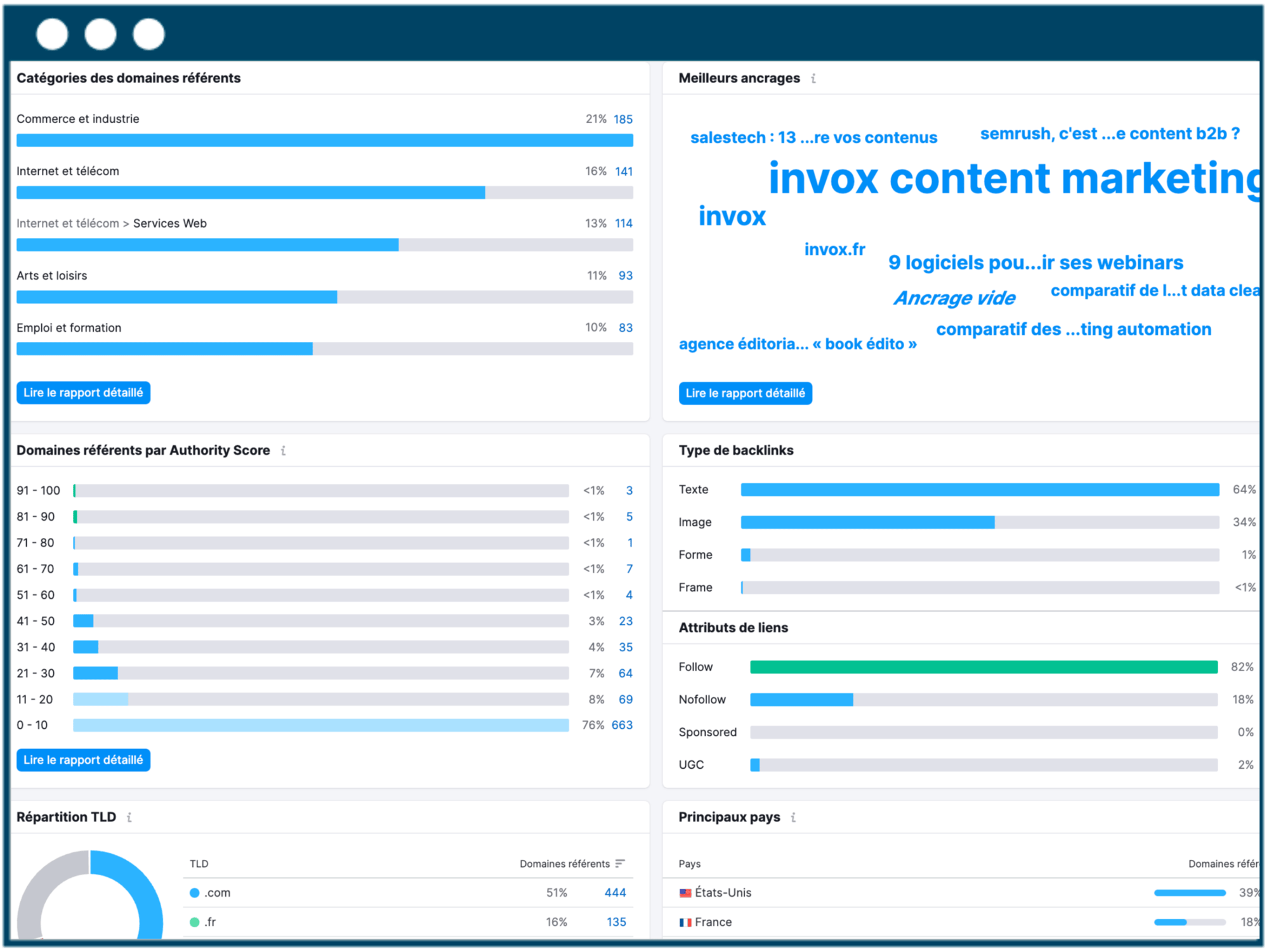Click the 'Sponsored' label
1269x952 pixels.
click(707, 733)
